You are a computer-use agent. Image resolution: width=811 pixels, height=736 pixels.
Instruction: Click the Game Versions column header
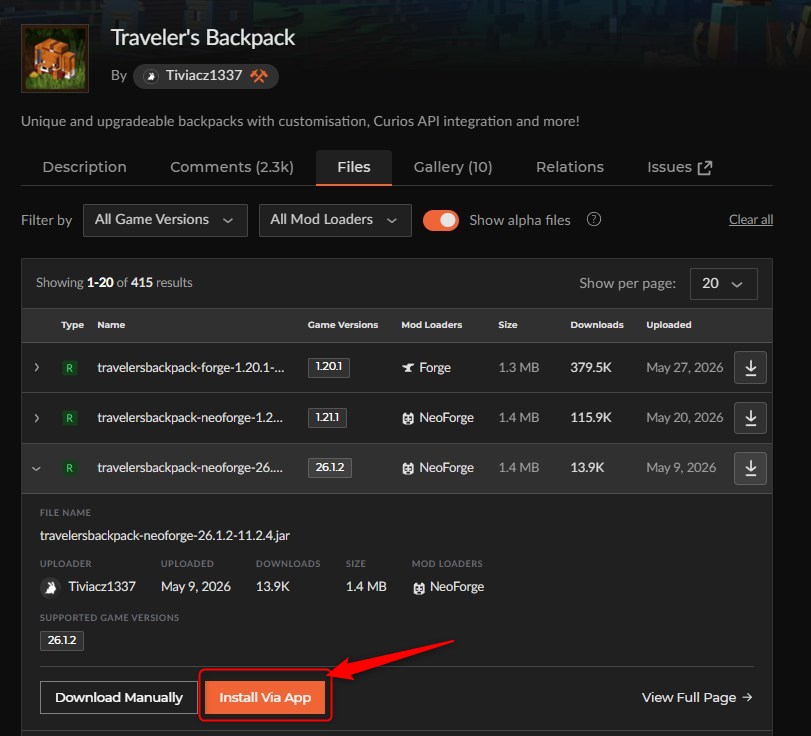point(343,325)
